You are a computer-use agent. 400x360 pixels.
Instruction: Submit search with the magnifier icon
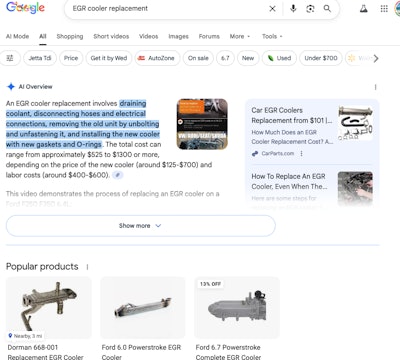(x=327, y=9)
